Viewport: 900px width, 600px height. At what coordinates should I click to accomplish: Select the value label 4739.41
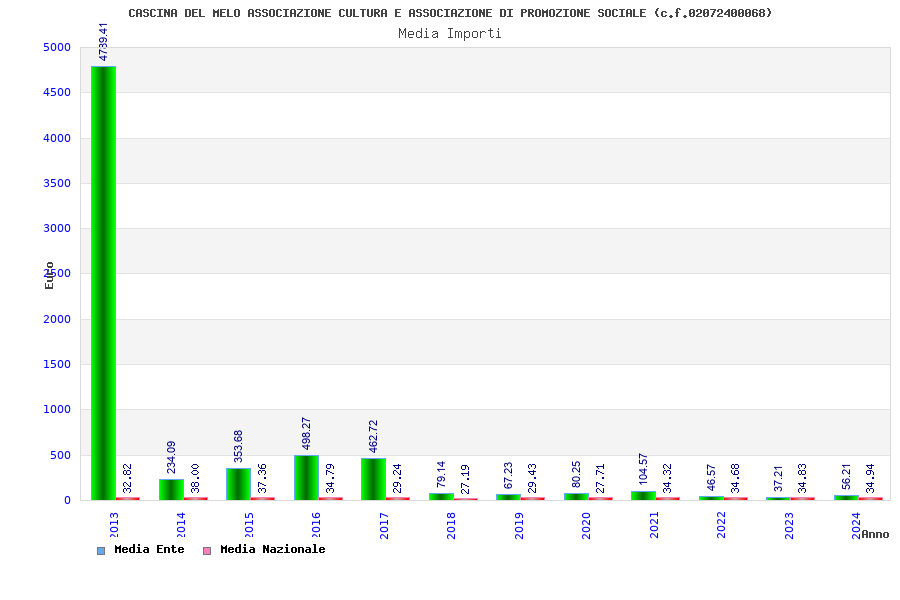pos(103,42)
